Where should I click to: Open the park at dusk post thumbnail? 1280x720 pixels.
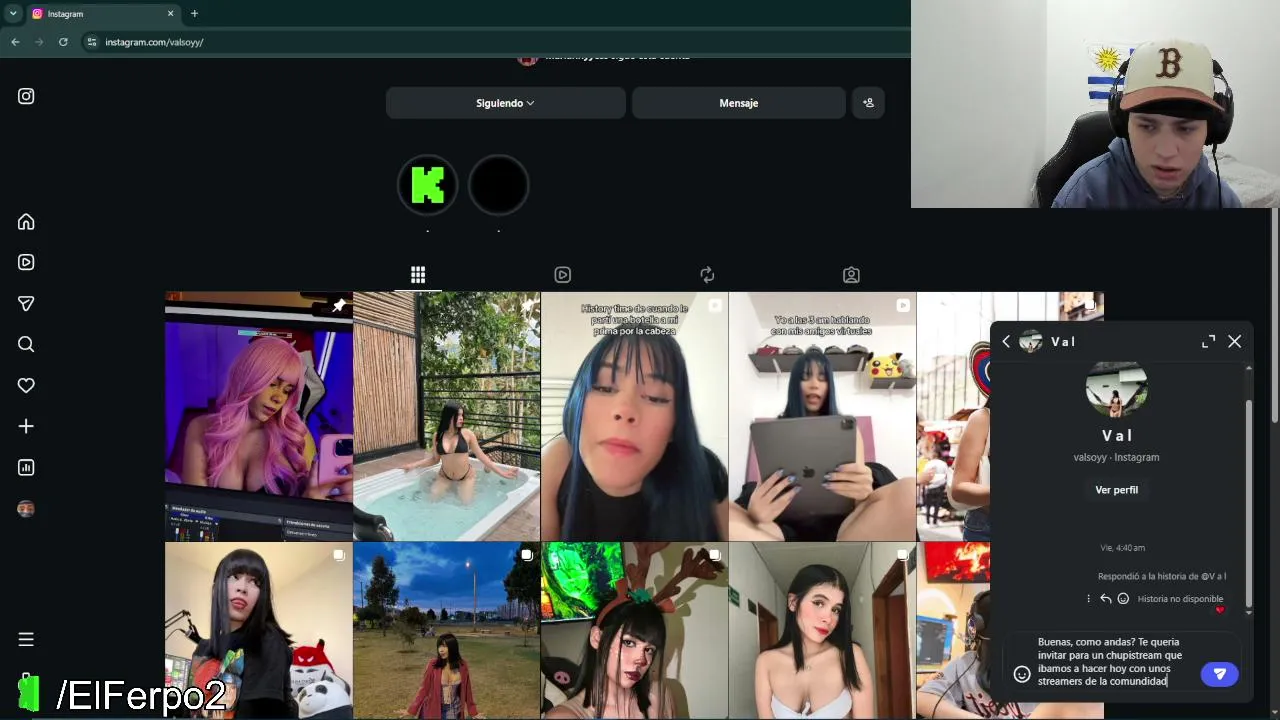(x=446, y=631)
